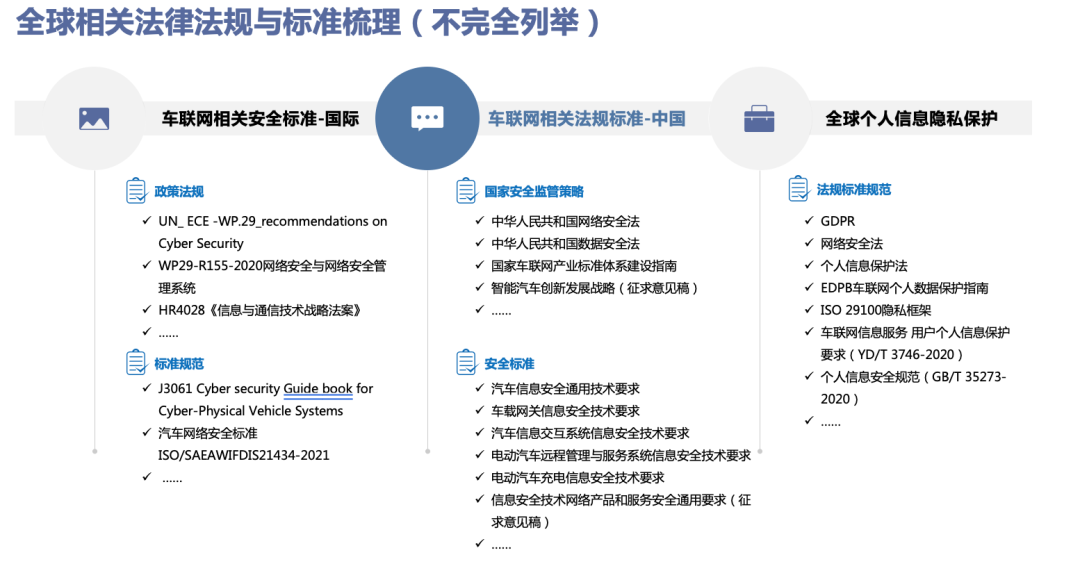Click 电动汽车充电信息安全技术要求 bullet
Viewport: 1080px width, 564px height.
tap(578, 478)
